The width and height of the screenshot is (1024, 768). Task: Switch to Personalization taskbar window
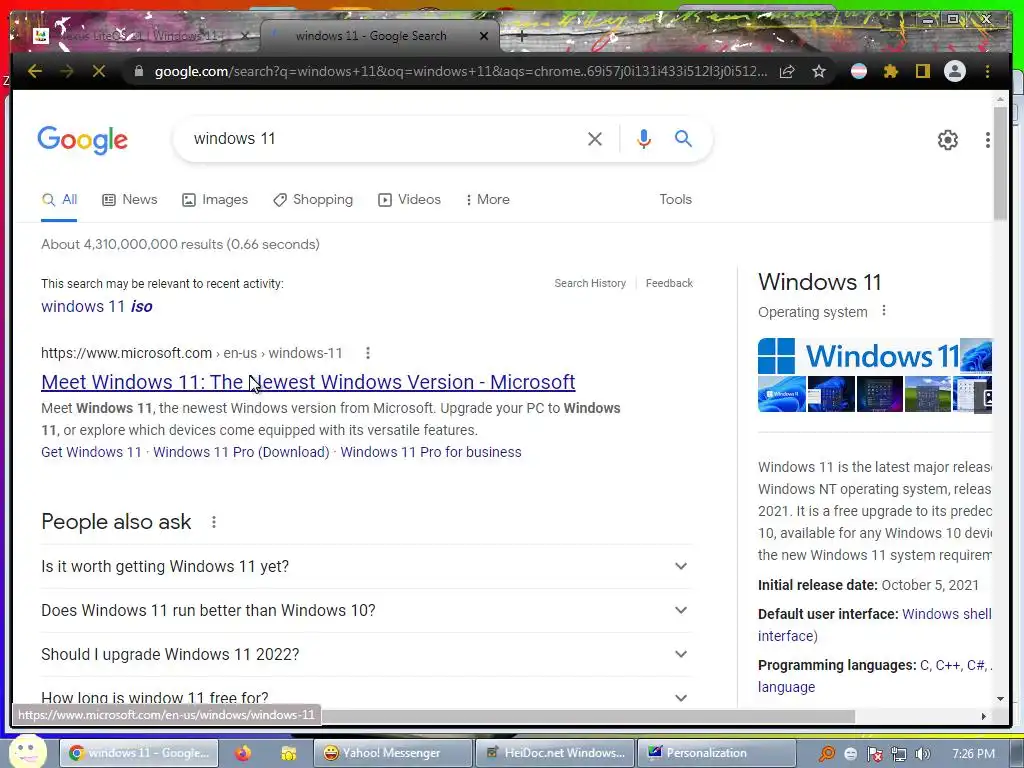tap(716, 753)
